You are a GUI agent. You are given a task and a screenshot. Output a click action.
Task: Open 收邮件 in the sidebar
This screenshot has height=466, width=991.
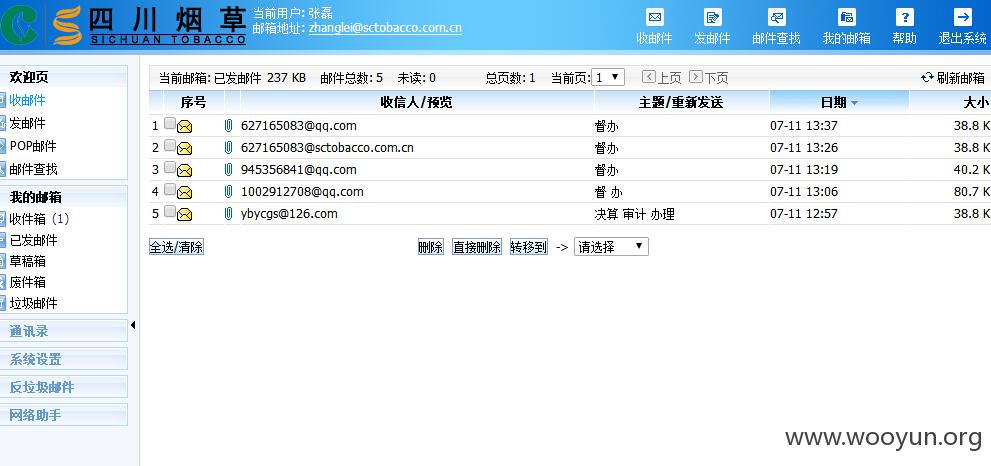(27, 100)
